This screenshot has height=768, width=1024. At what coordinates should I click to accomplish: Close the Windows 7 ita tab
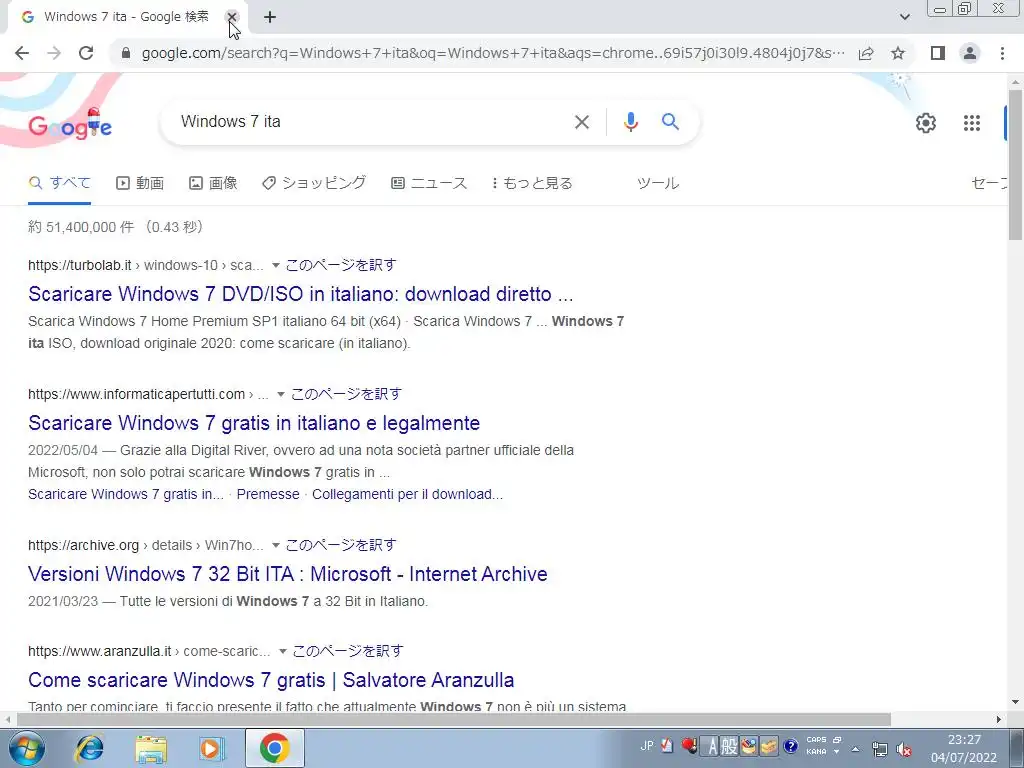point(231,17)
